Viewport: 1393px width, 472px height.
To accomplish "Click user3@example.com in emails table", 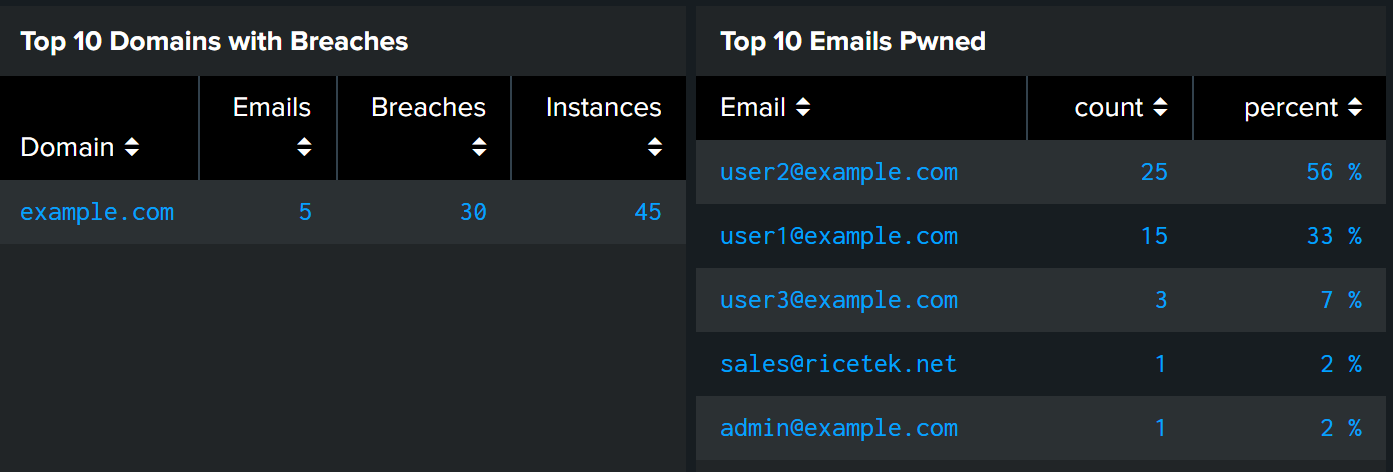I will click(839, 300).
